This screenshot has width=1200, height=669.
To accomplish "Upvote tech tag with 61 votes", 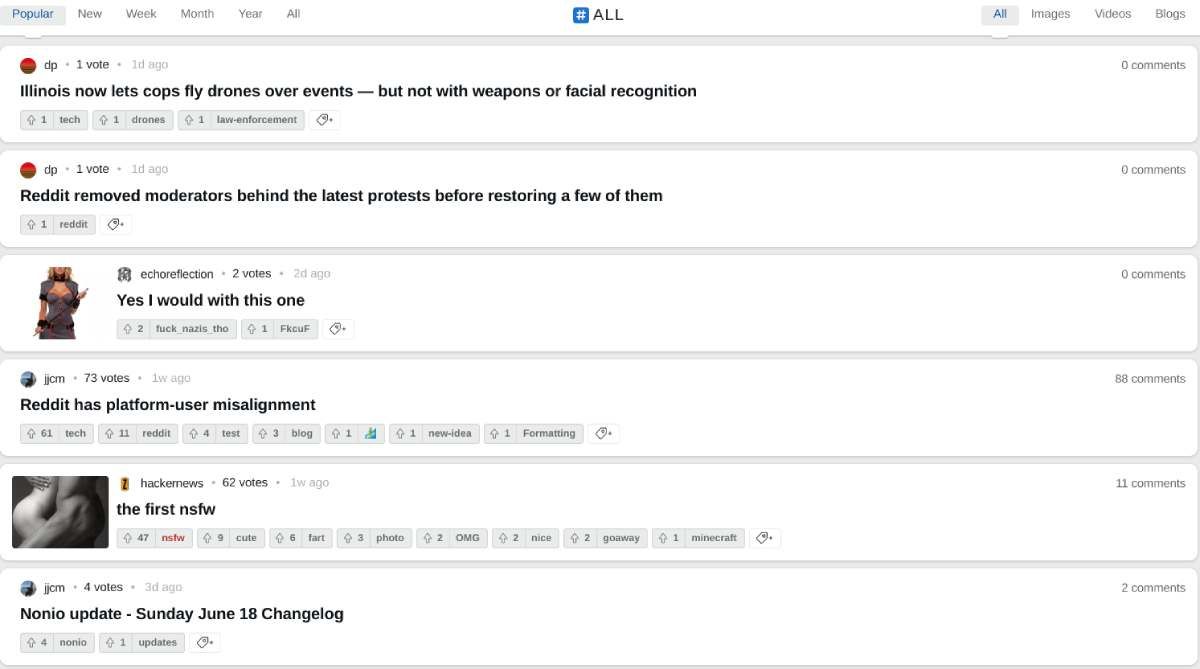I will [x=40, y=433].
